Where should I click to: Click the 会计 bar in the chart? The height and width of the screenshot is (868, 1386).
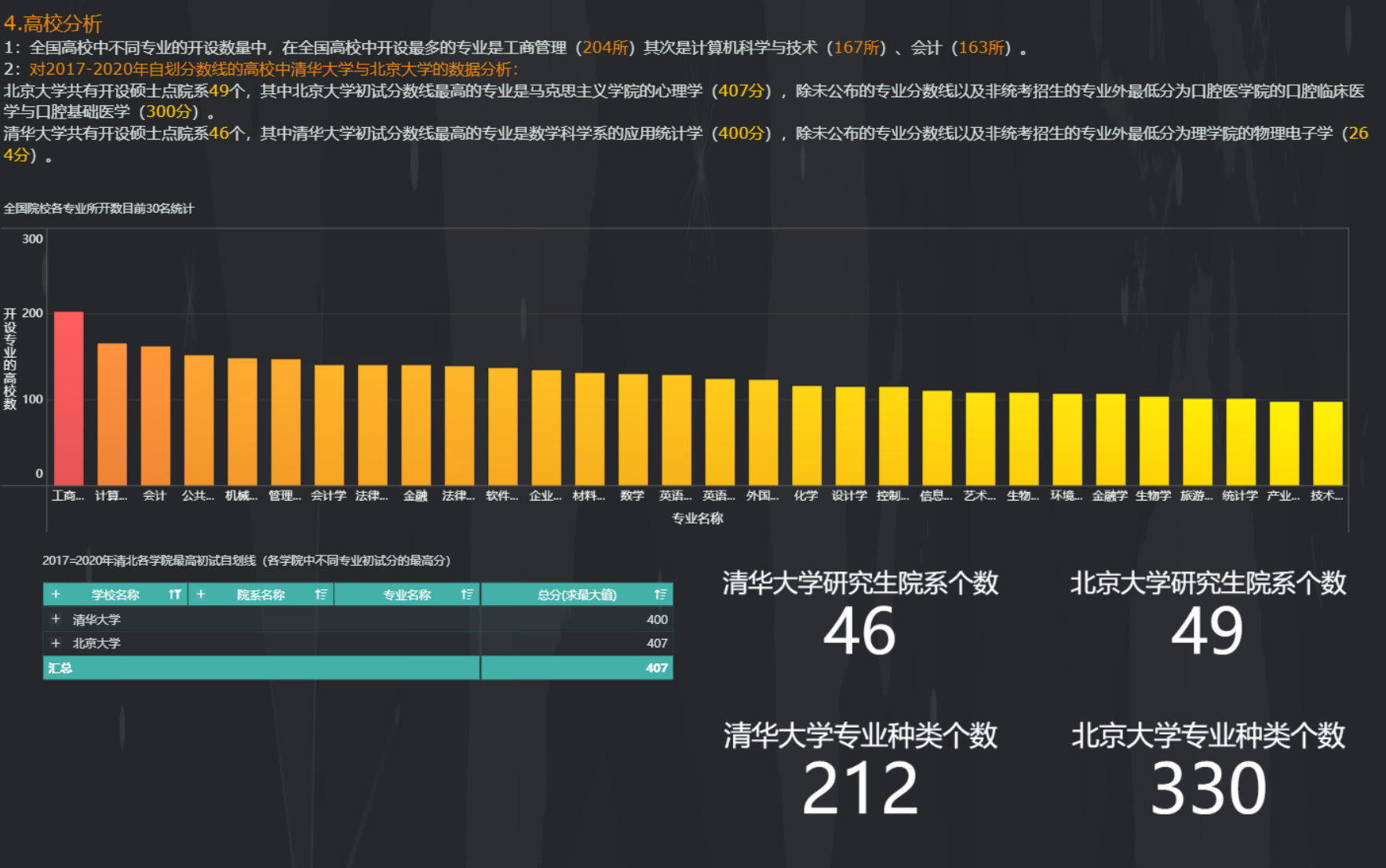pyautogui.click(x=155, y=415)
